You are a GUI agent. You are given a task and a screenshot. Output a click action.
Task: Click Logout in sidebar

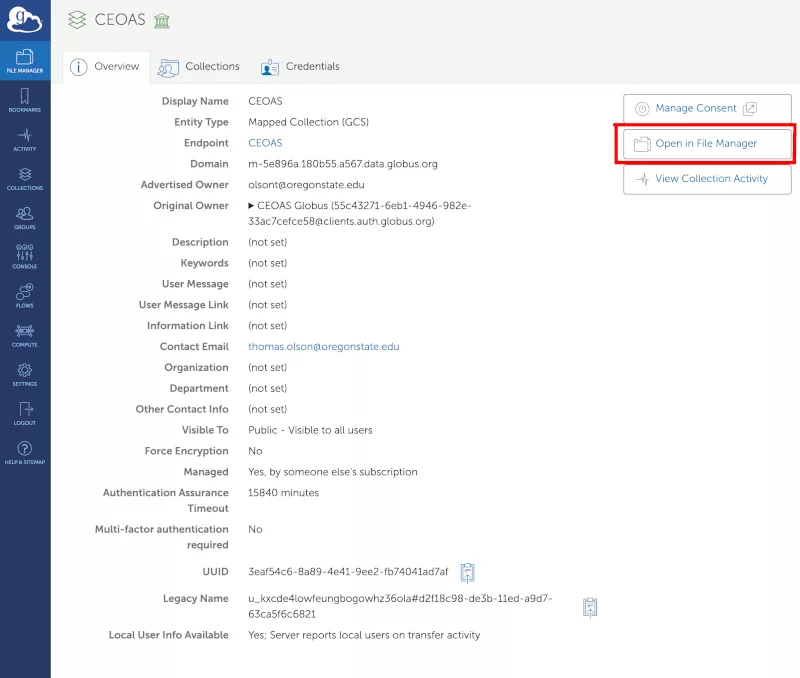pyautogui.click(x=24, y=413)
